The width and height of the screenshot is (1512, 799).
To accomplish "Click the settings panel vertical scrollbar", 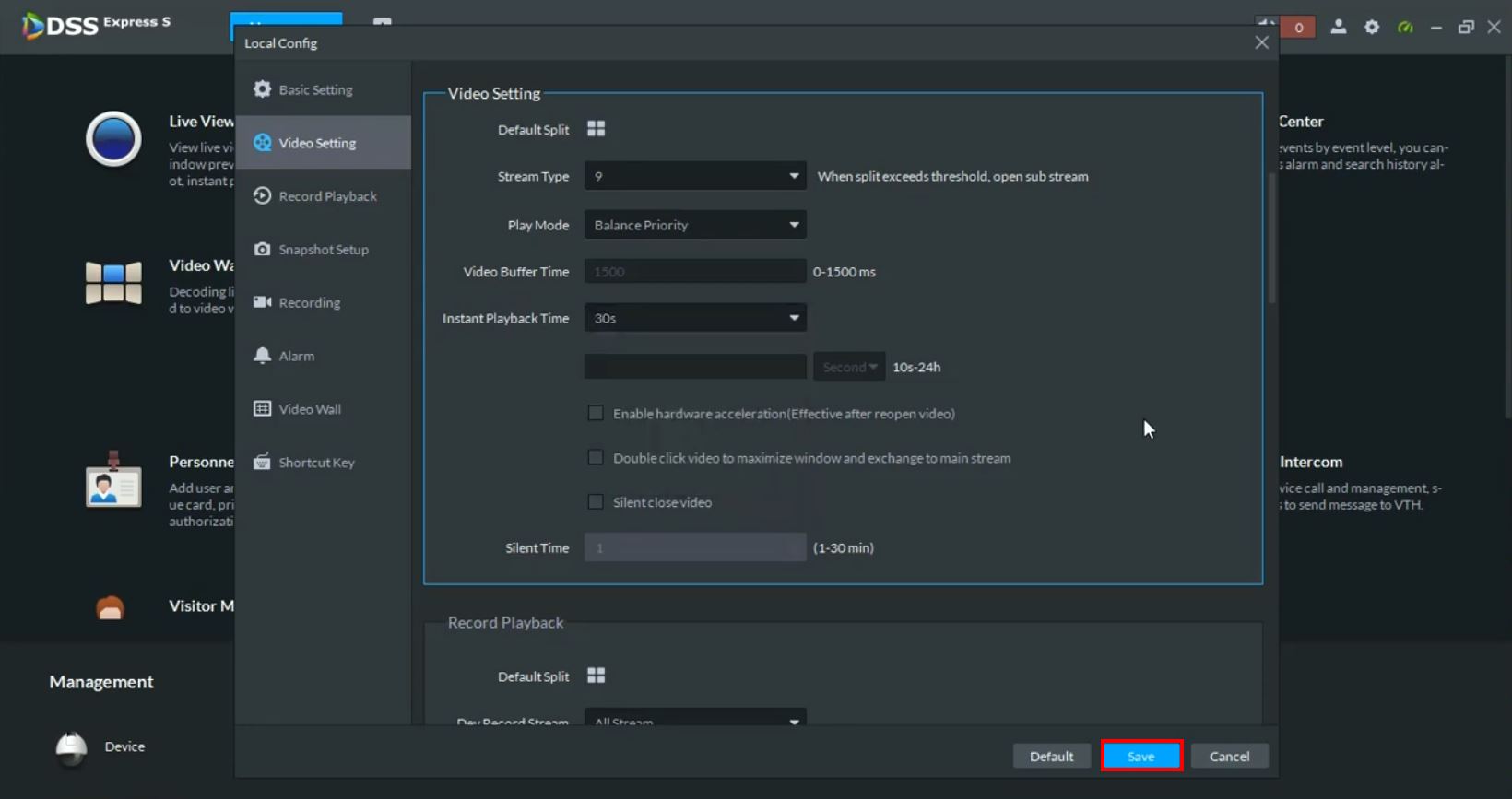I will tap(1271, 240).
